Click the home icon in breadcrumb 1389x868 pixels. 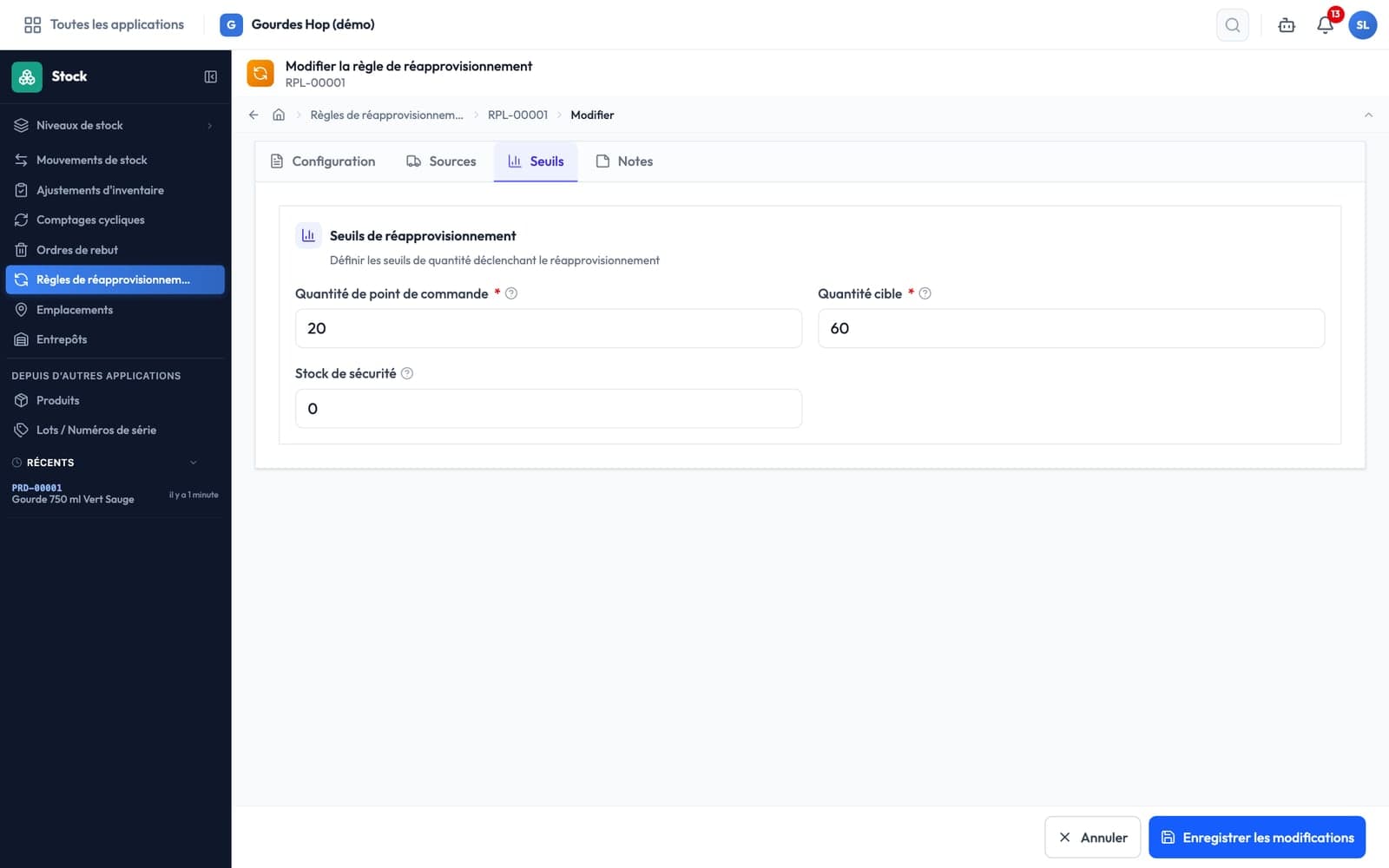point(279,115)
